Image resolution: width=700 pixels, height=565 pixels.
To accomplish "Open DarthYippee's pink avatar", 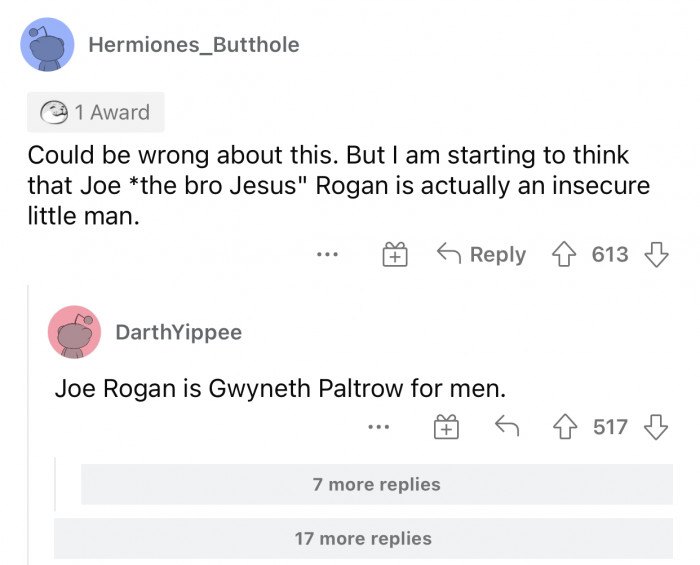I will tap(74, 332).
